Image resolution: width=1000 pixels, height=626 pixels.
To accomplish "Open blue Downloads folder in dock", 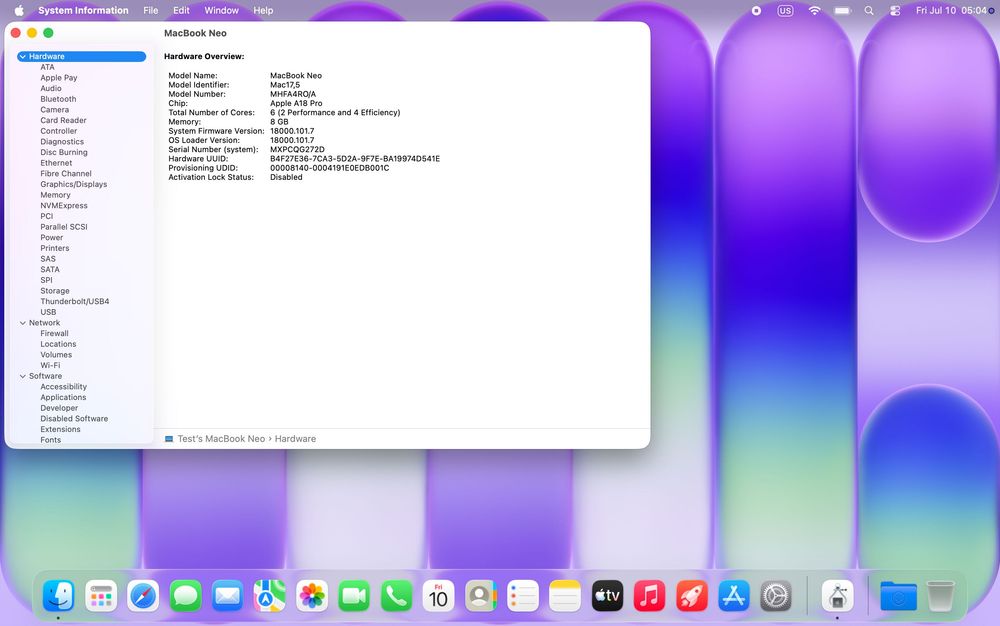I will tap(898, 596).
